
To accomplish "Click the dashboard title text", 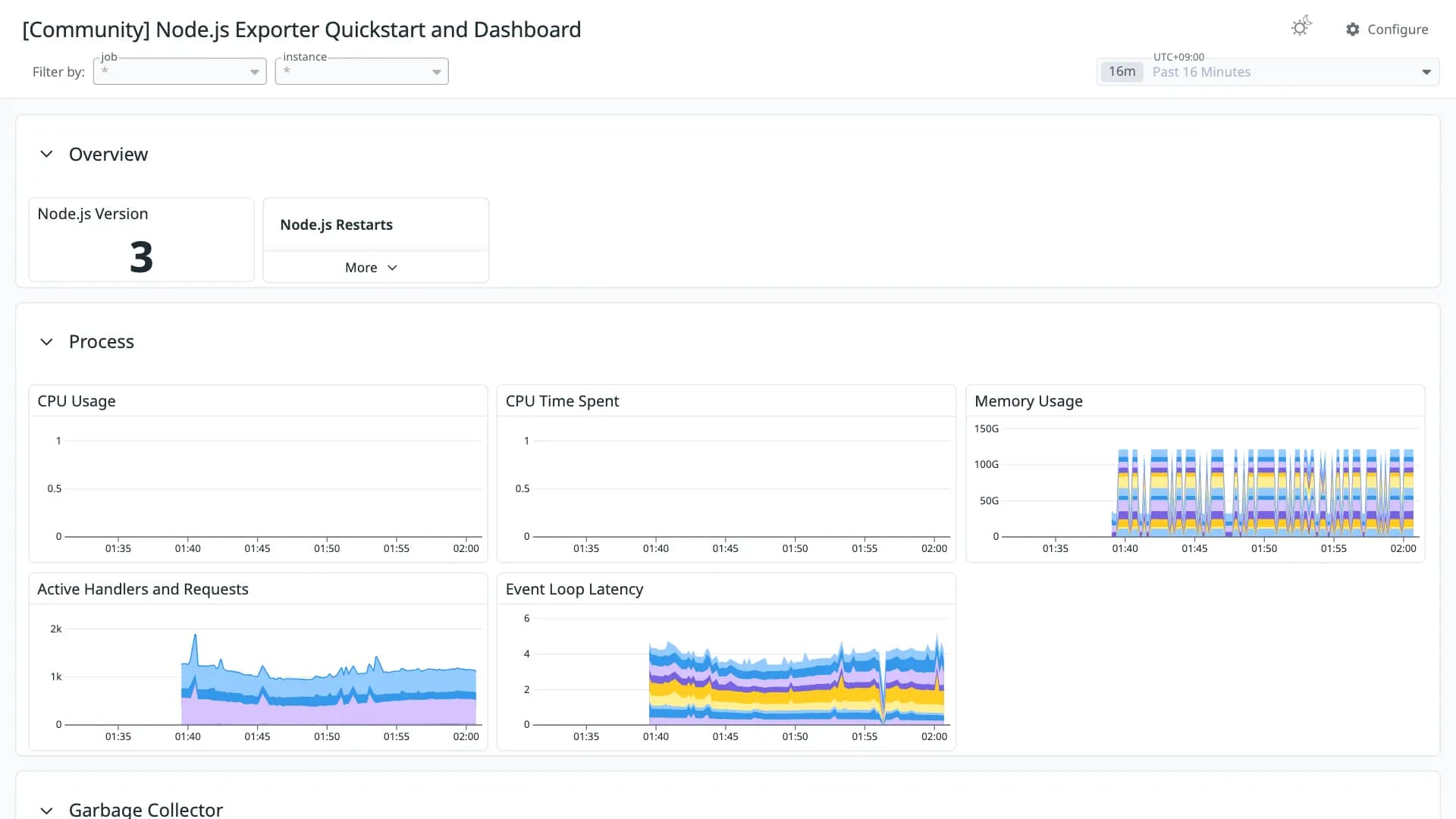I will (302, 30).
